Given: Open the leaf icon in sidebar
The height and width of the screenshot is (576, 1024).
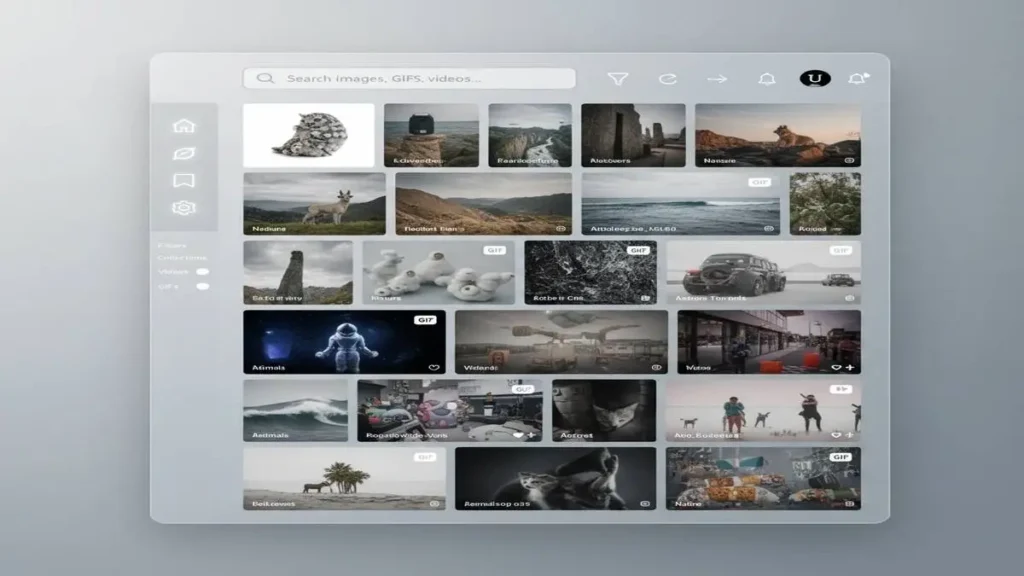Looking at the screenshot, I should pyautogui.click(x=183, y=154).
